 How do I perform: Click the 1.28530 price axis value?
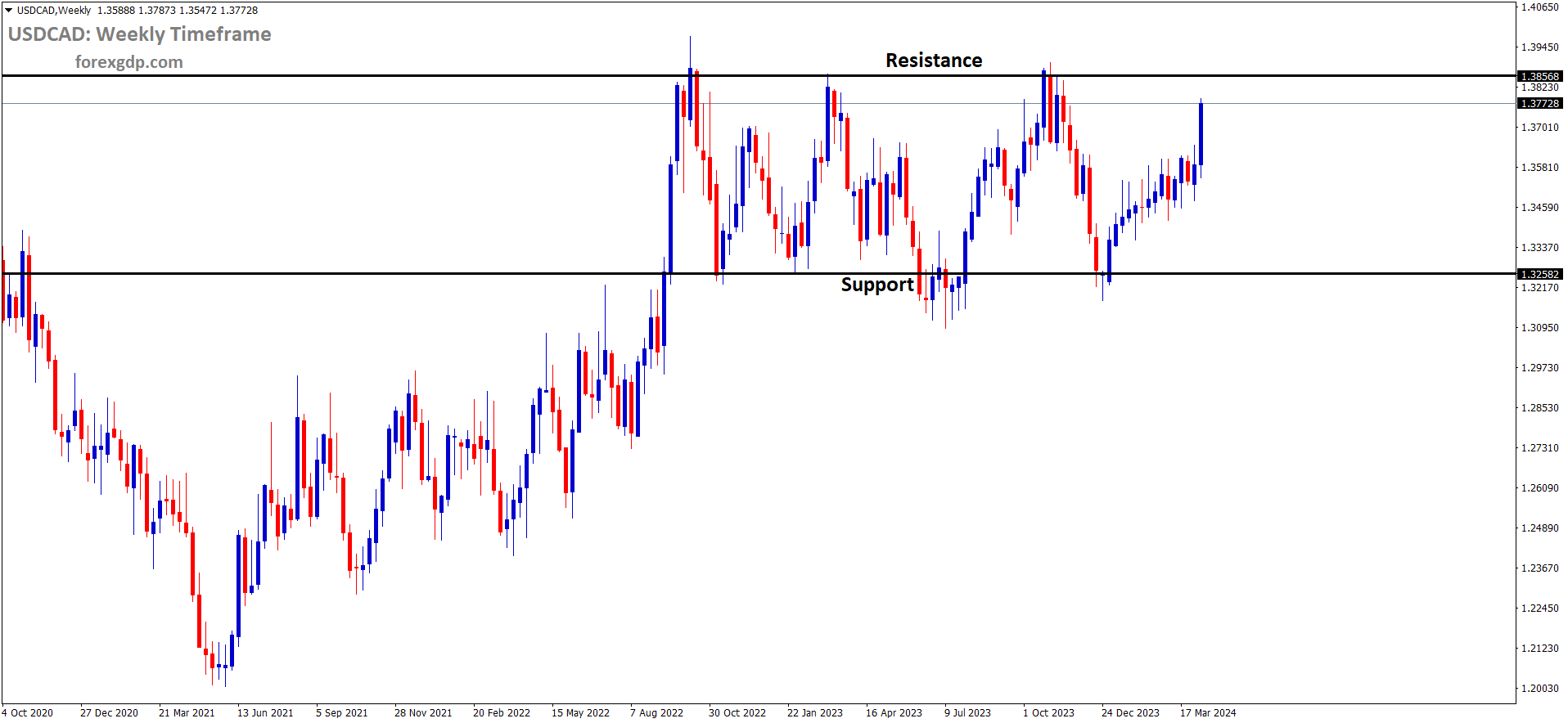[1540, 407]
